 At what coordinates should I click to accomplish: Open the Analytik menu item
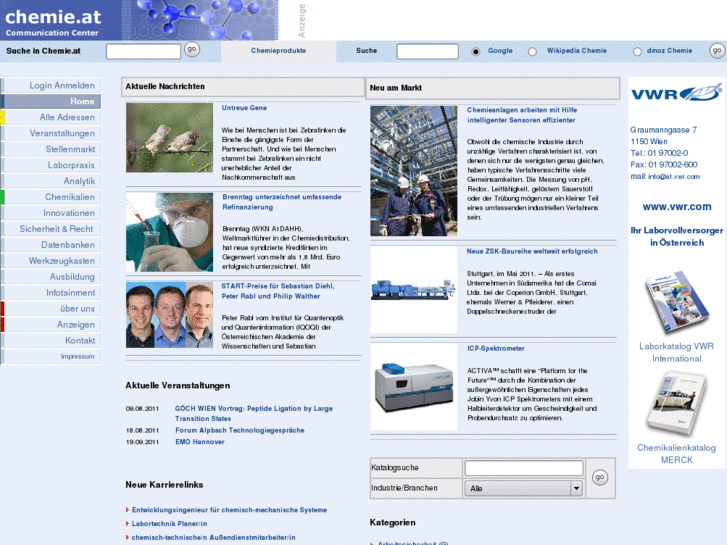[x=51, y=181]
